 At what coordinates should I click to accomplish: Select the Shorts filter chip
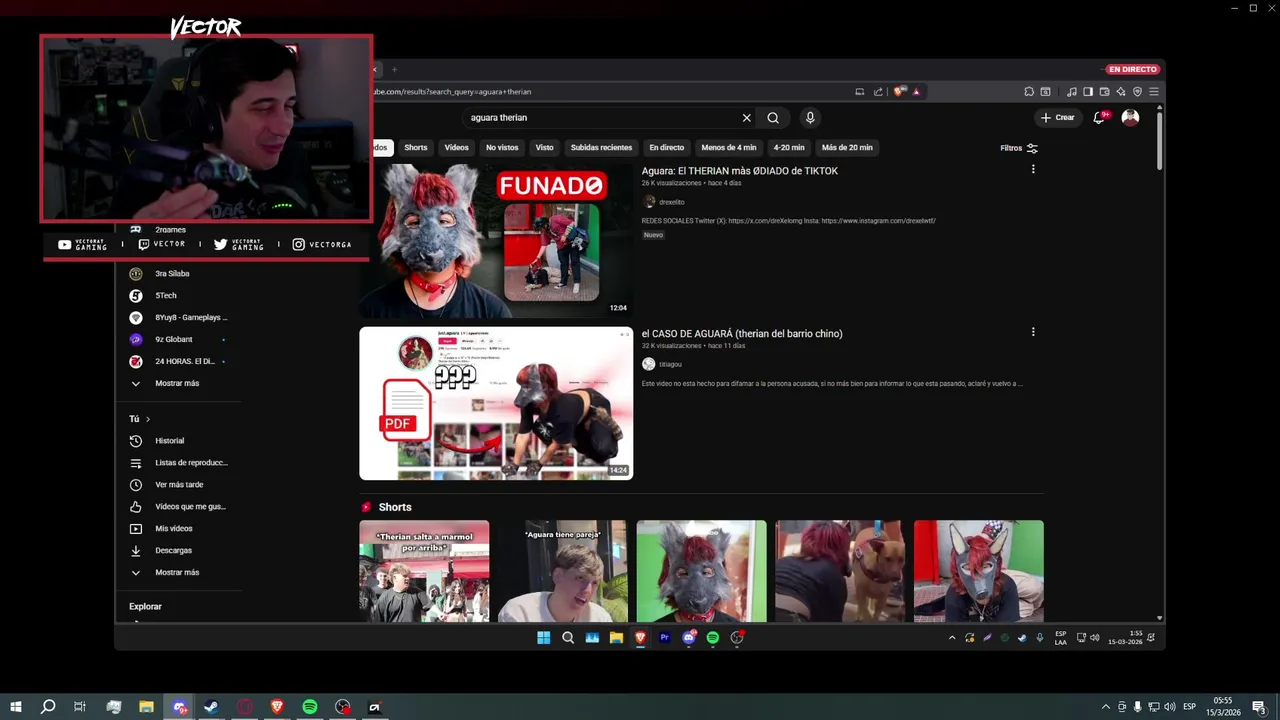coord(416,148)
